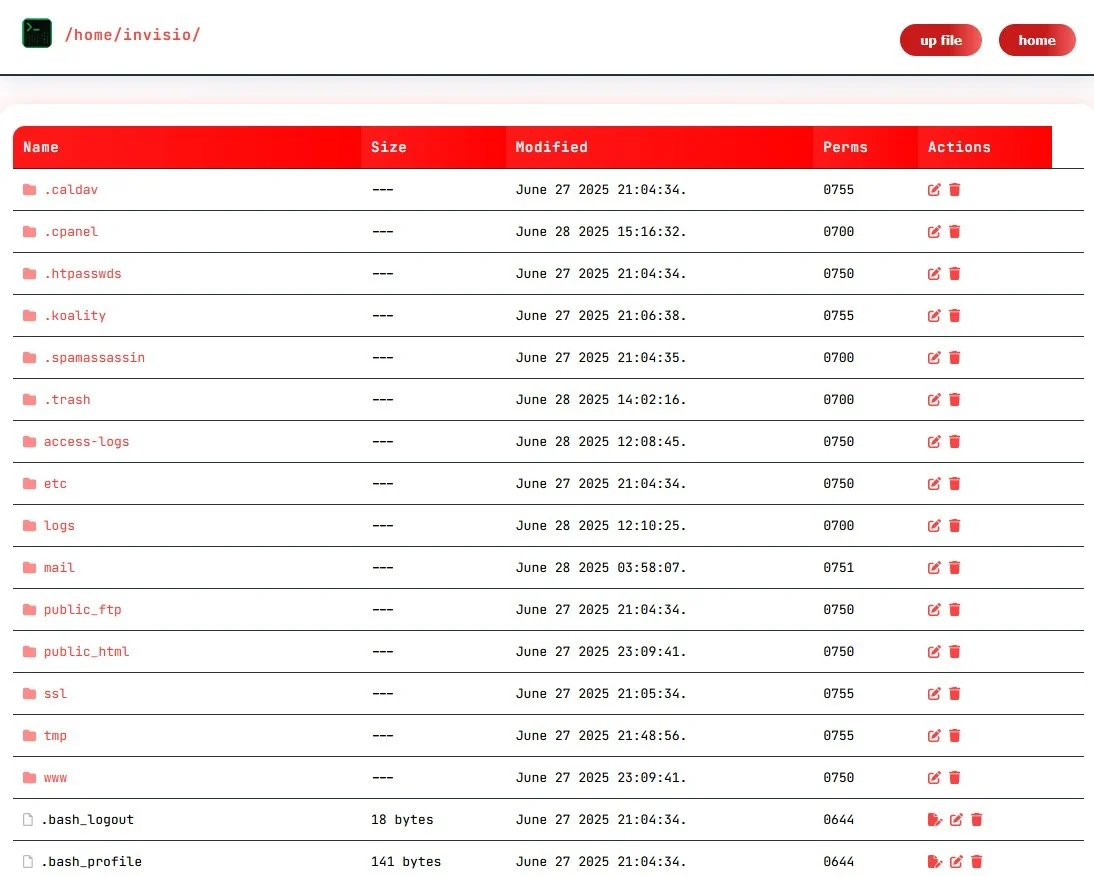Click the trash icon for .bash_logout
The width and height of the screenshot is (1094, 876).
(977, 819)
